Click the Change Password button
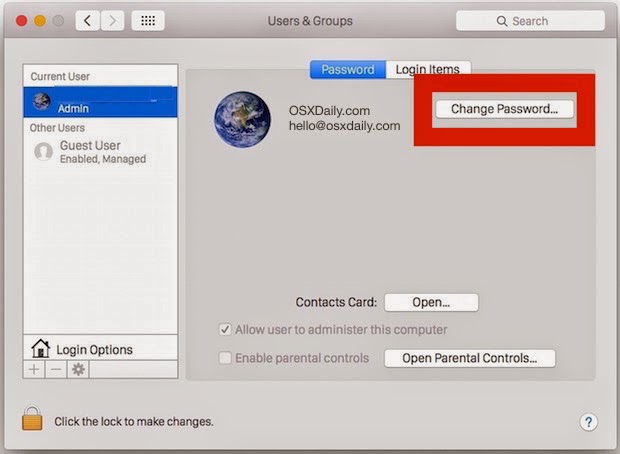The width and height of the screenshot is (620, 454). [x=504, y=109]
